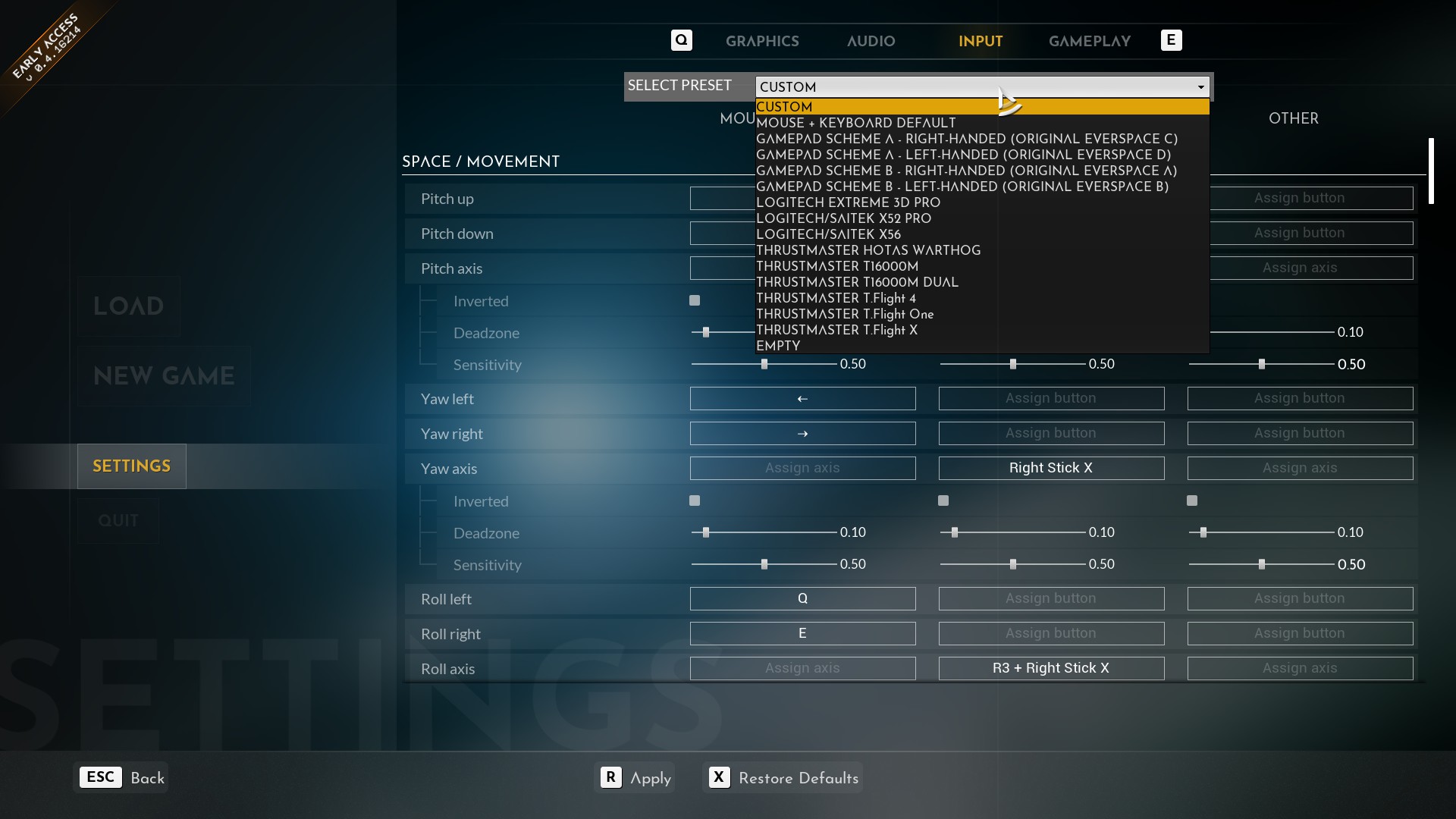
Task: Click the X key icon for Restore Defaults
Action: pyautogui.click(x=719, y=777)
